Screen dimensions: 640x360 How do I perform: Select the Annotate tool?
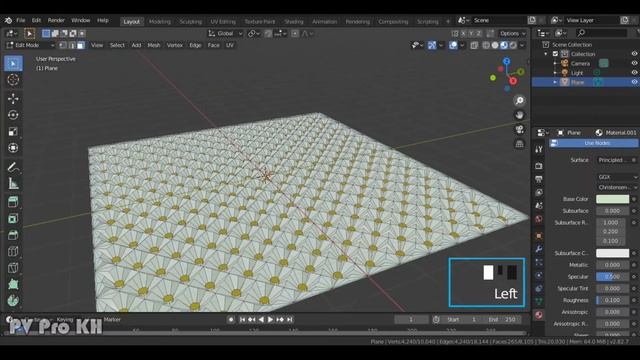[13, 167]
